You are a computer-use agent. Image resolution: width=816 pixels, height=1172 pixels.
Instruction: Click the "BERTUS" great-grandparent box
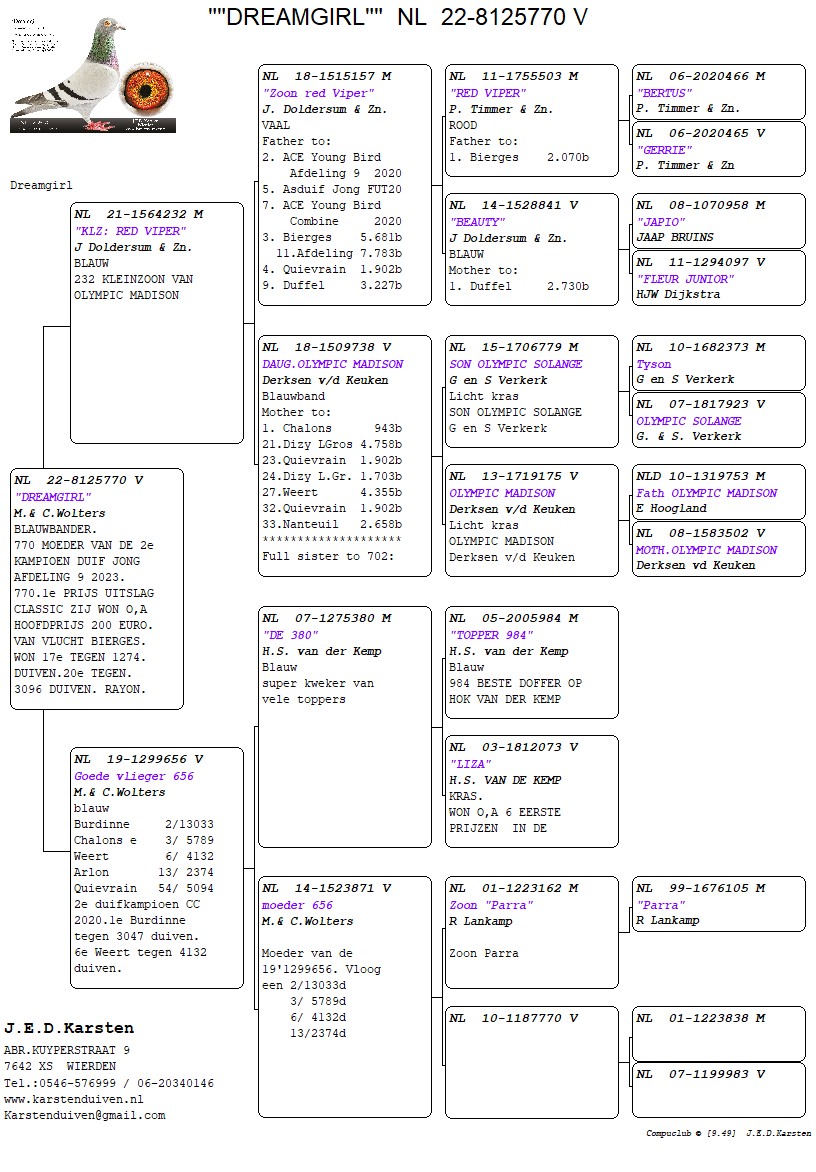coord(718,92)
